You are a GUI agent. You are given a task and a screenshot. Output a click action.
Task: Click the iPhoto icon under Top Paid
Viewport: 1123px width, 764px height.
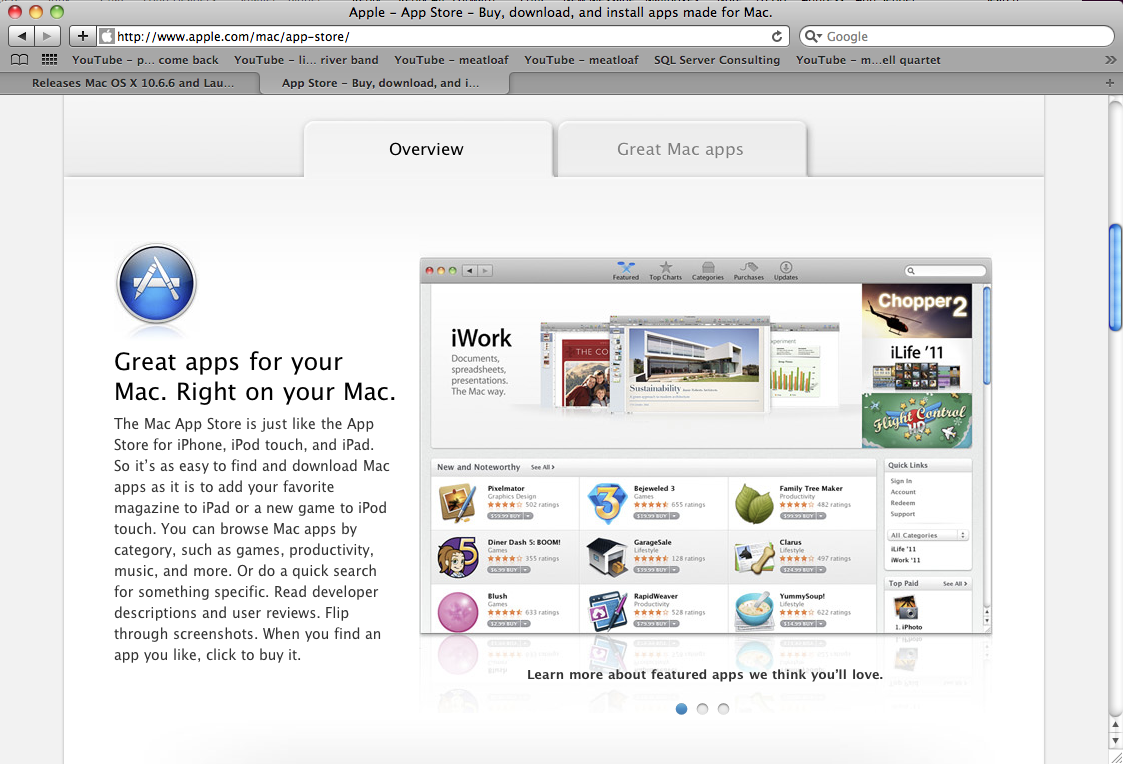(x=906, y=608)
